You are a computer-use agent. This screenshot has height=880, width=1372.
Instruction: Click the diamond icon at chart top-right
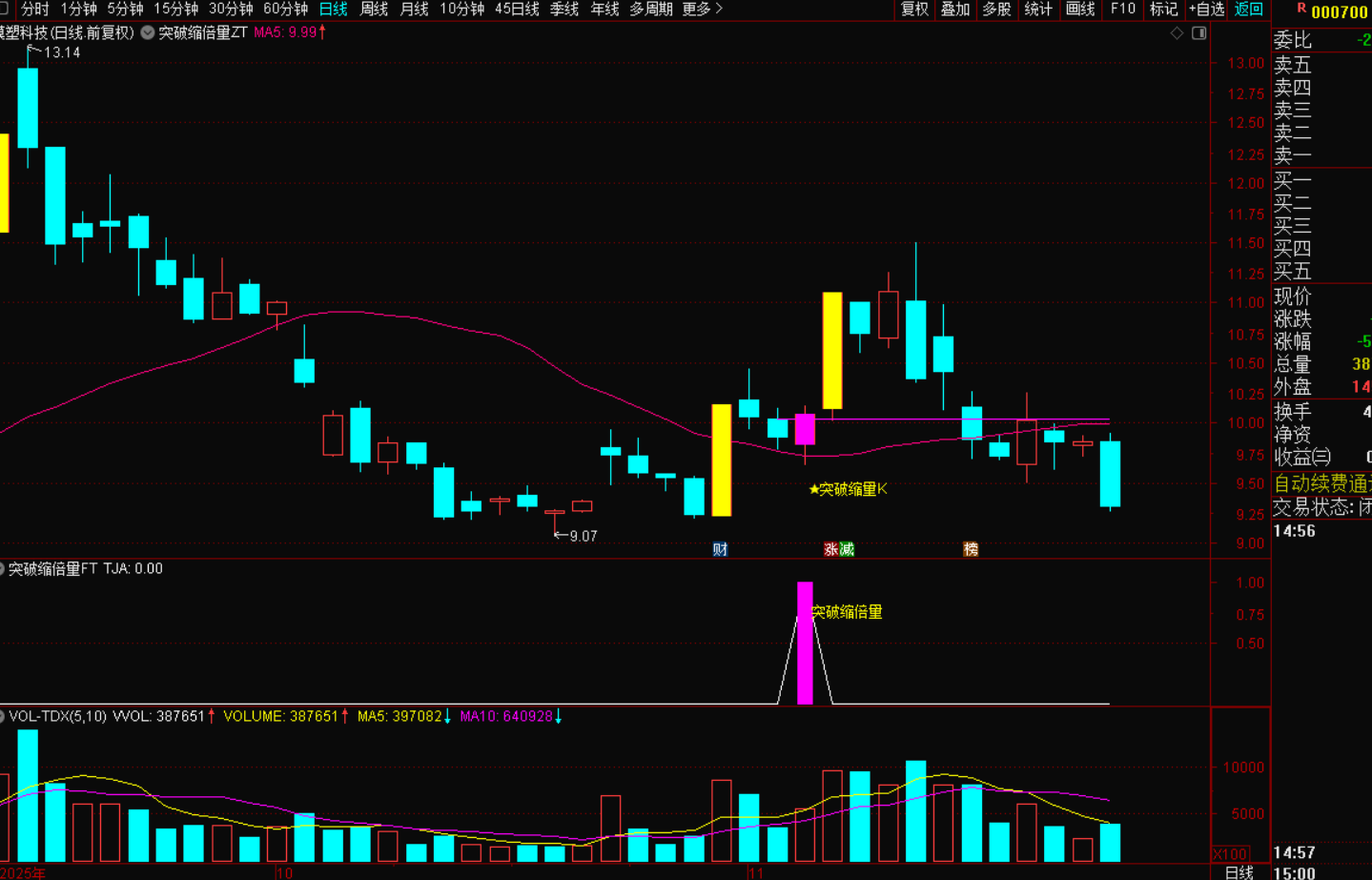[x=1177, y=33]
